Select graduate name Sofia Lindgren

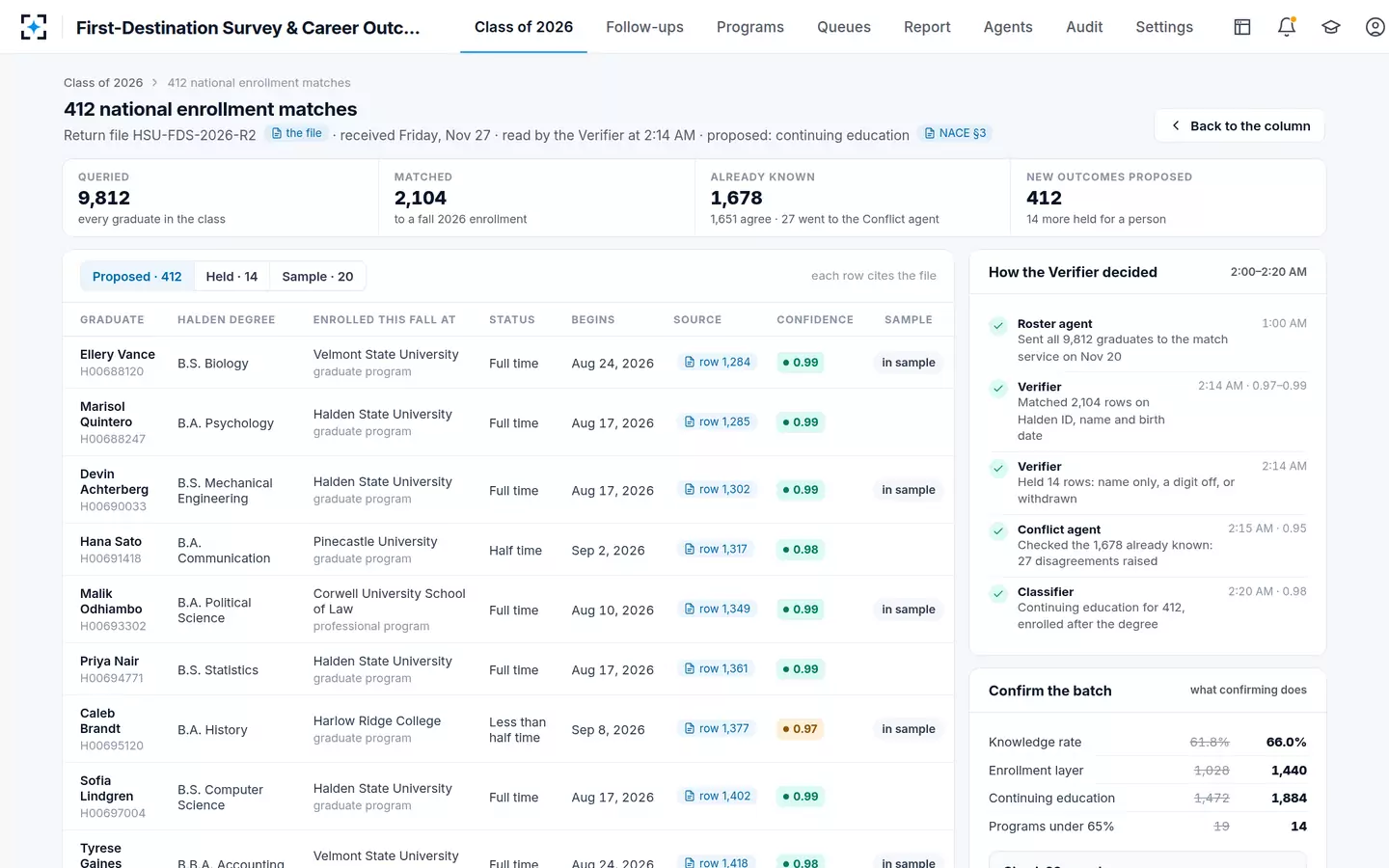(x=106, y=789)
